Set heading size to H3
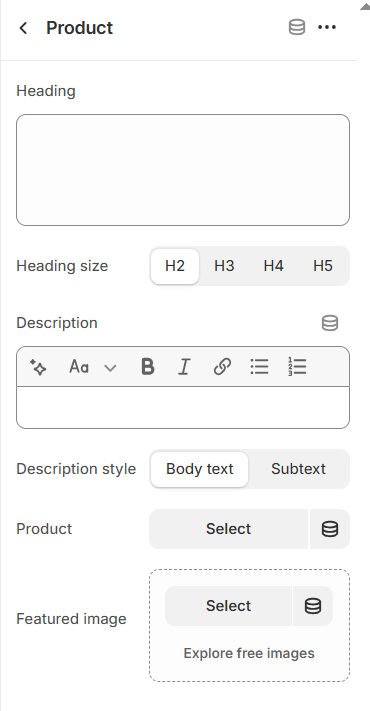 [224, 266]
